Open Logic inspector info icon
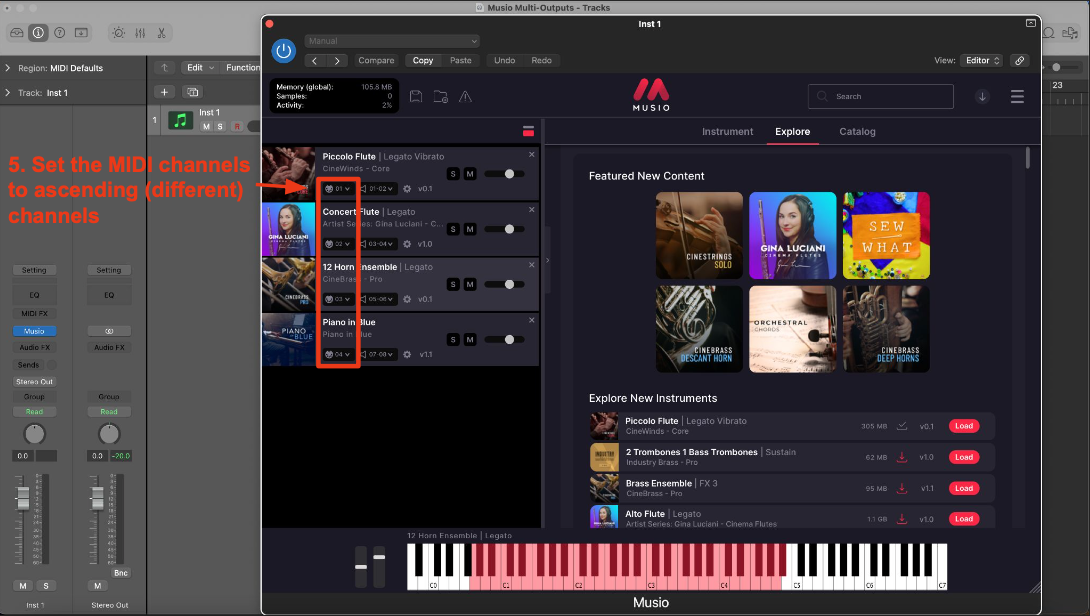Image resolution: width=1090 pixels, height=616 pixels. (38, 33)
